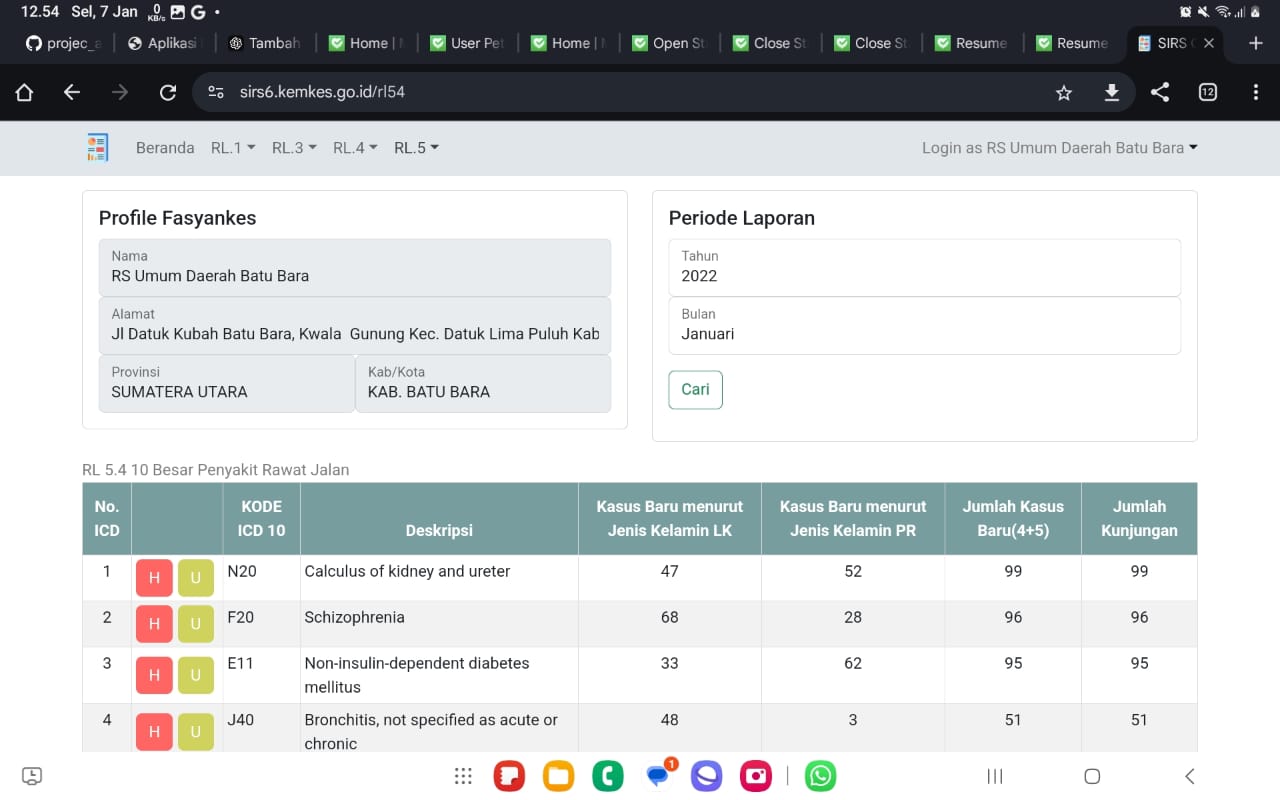Tap the browser forward arrow
1280x800 pixels.
tap(120, 92)
